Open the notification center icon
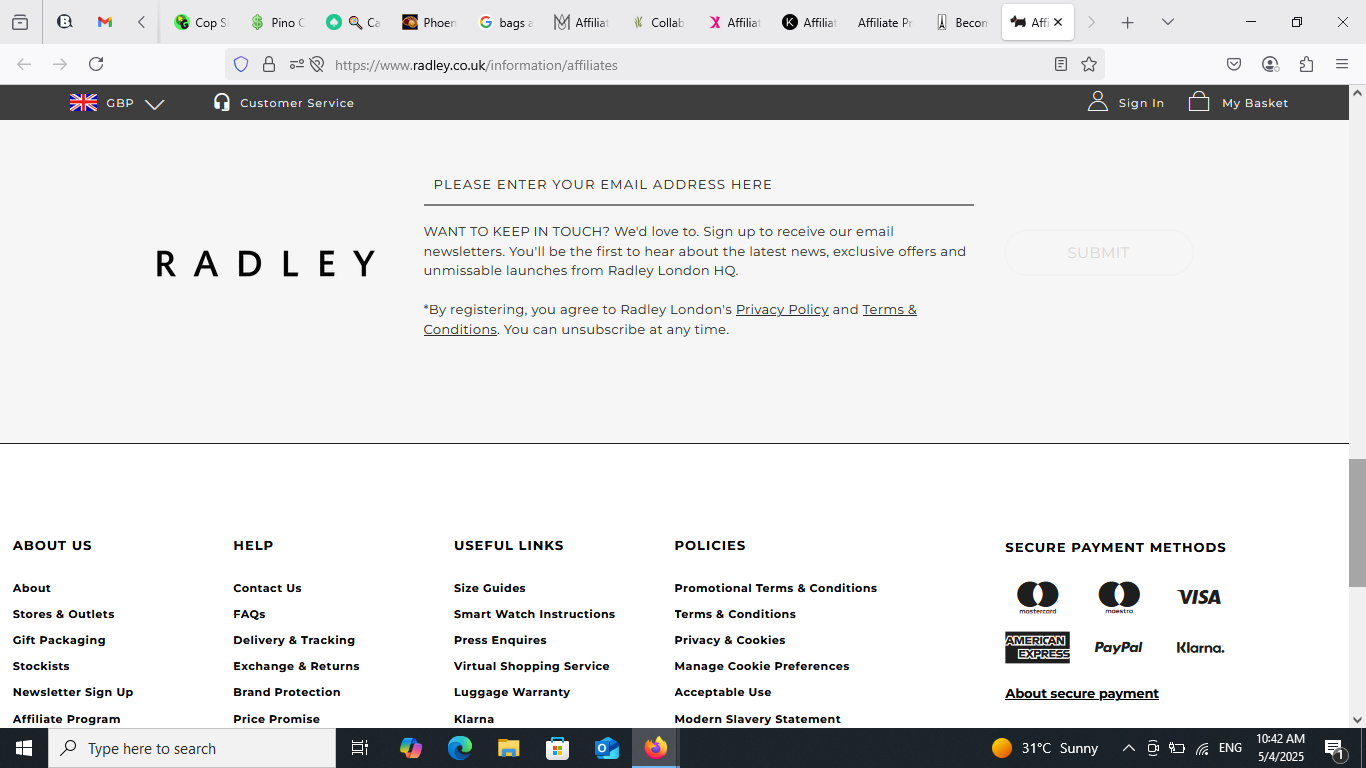This screenshot has width=1366, height=768. (1334, 748)
